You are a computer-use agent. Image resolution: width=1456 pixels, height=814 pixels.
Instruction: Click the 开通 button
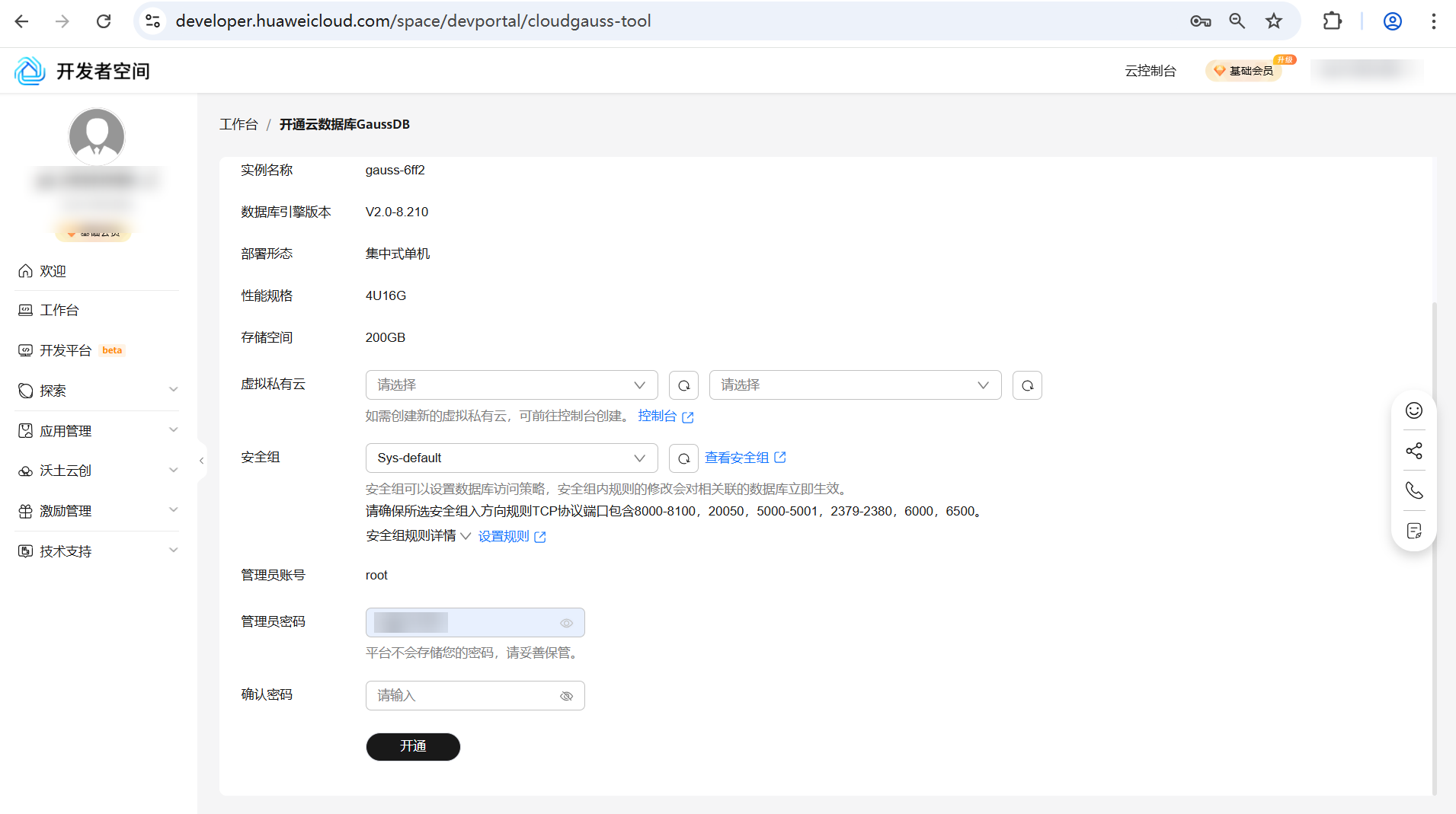pos(413,746)
